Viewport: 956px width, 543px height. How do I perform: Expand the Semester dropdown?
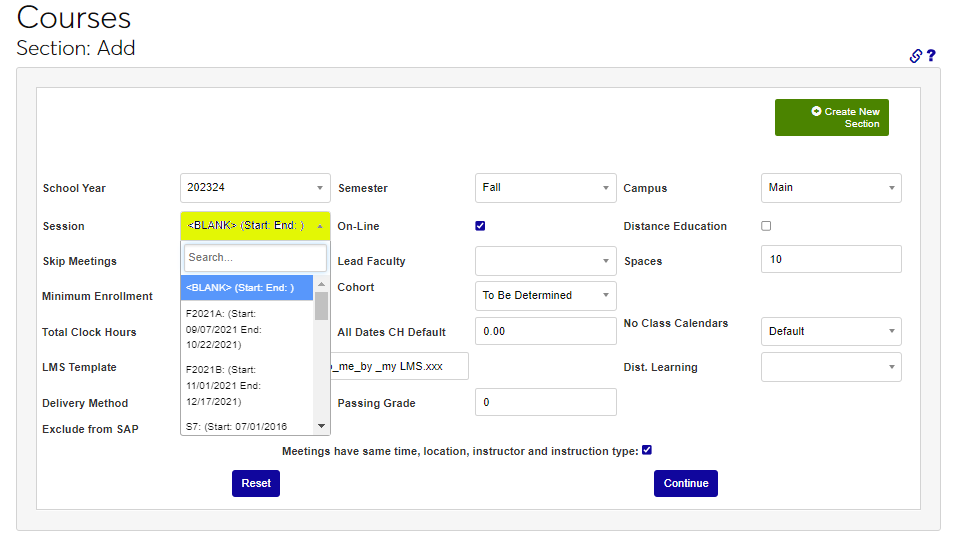545,188
